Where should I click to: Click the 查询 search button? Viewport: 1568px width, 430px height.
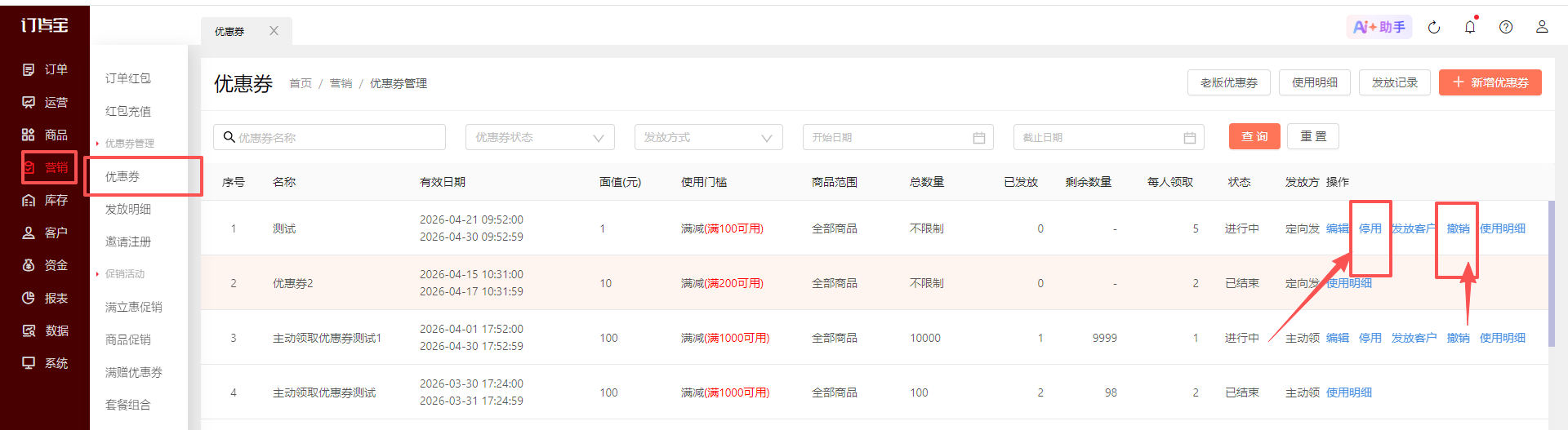(1254, 136)
